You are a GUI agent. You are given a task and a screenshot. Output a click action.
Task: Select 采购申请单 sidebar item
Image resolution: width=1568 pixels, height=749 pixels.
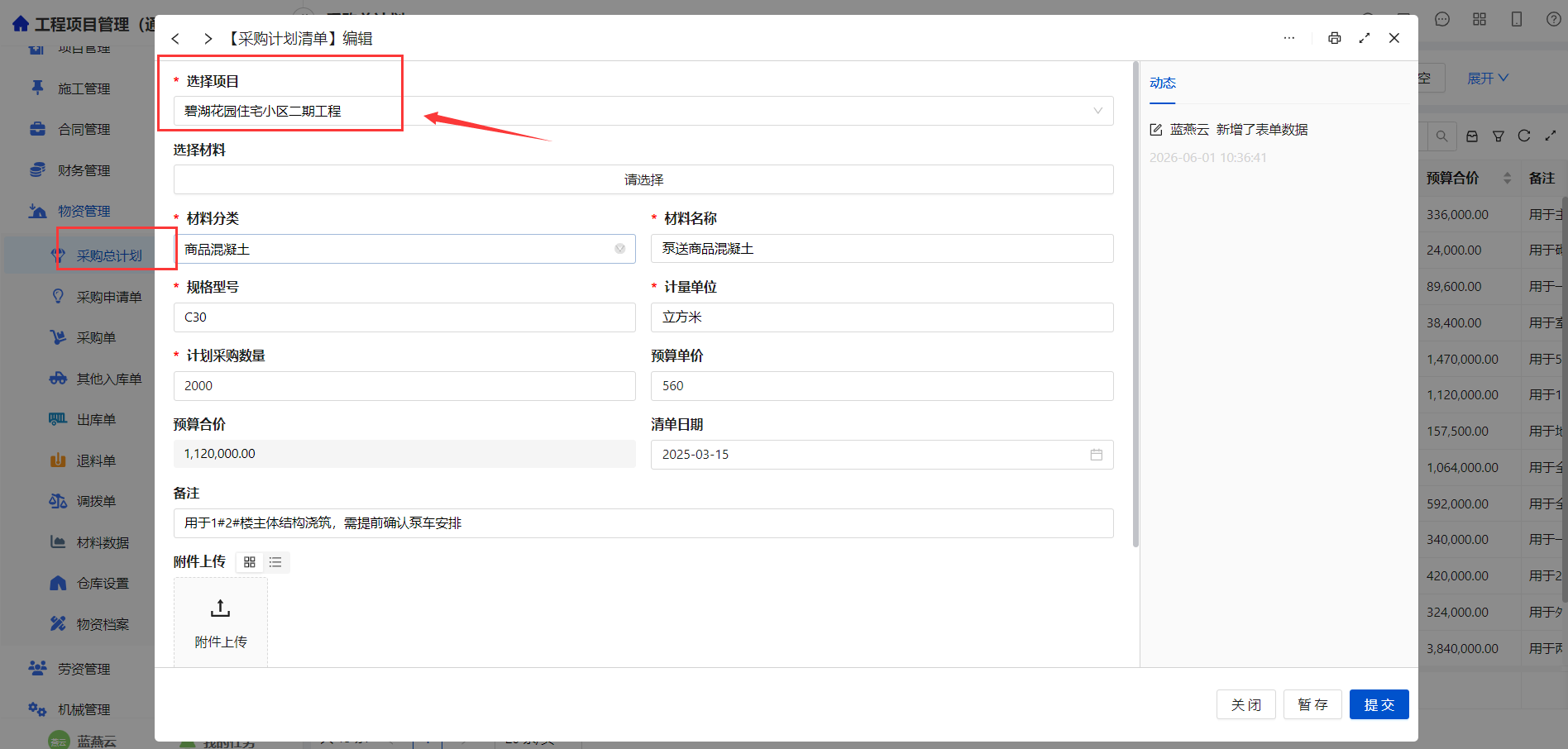click(x=109, y=297)
